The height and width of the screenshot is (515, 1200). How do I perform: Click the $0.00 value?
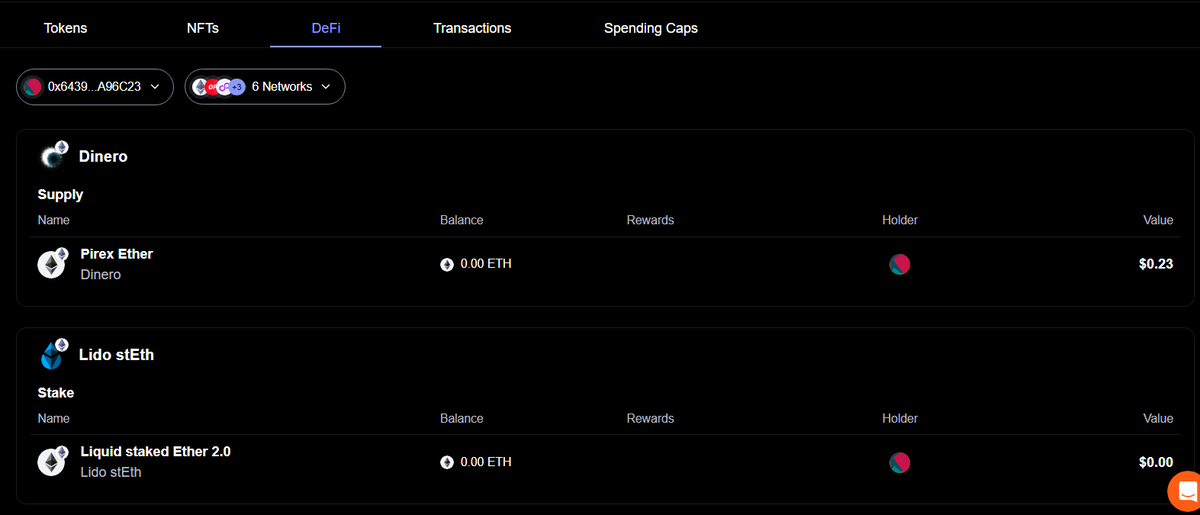pyautogui.click(x=1155, y=462)
